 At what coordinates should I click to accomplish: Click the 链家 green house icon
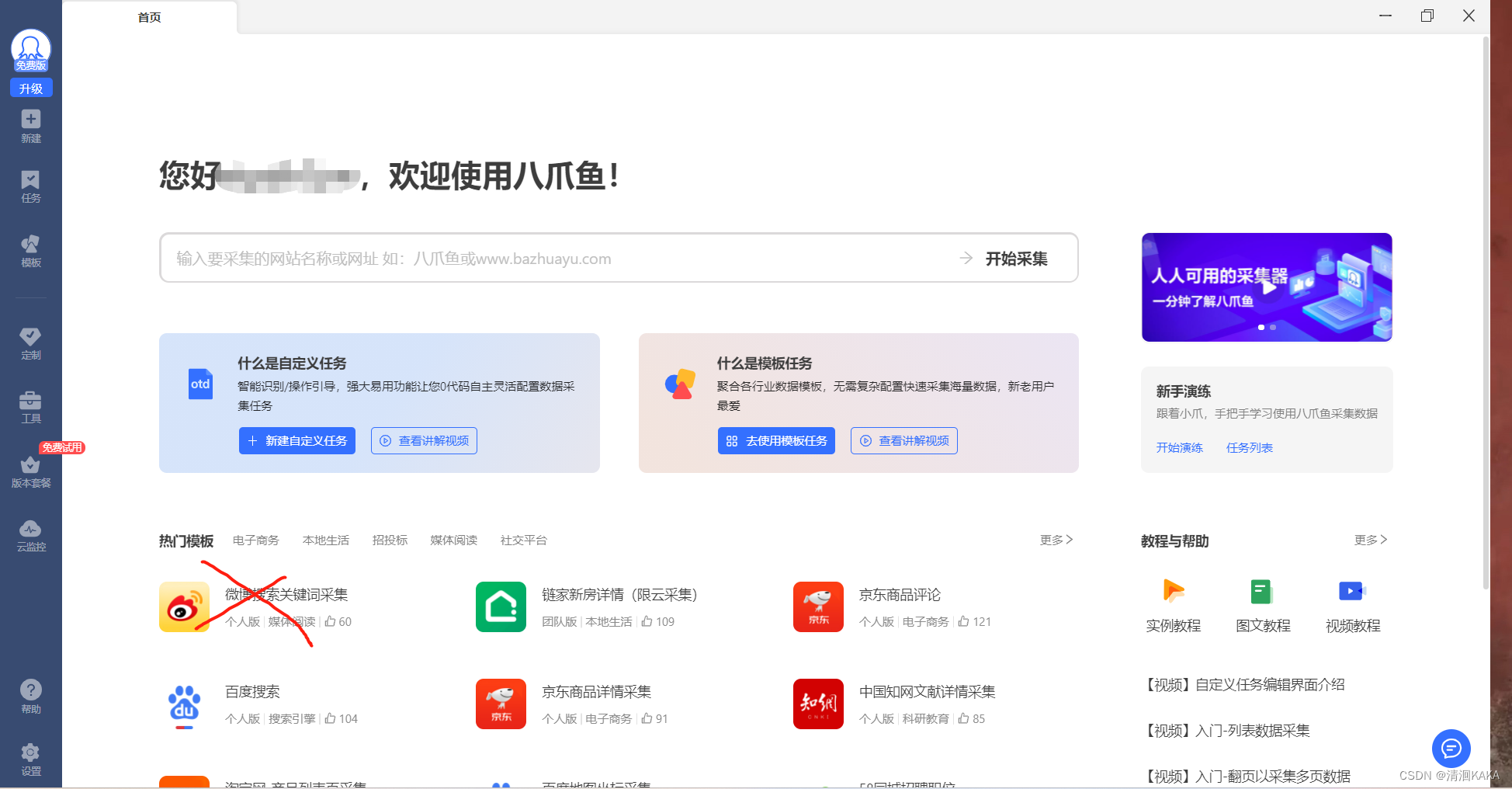(501, 607)
